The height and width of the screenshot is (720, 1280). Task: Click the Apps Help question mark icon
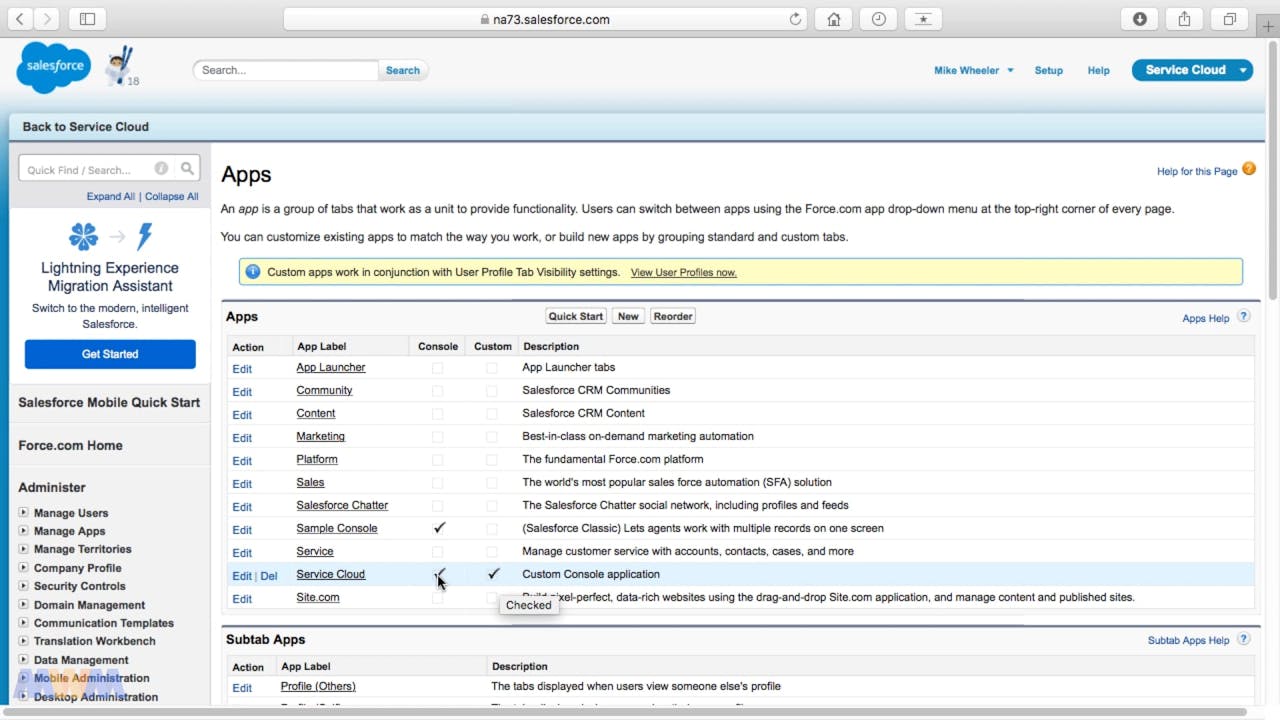1243,317
